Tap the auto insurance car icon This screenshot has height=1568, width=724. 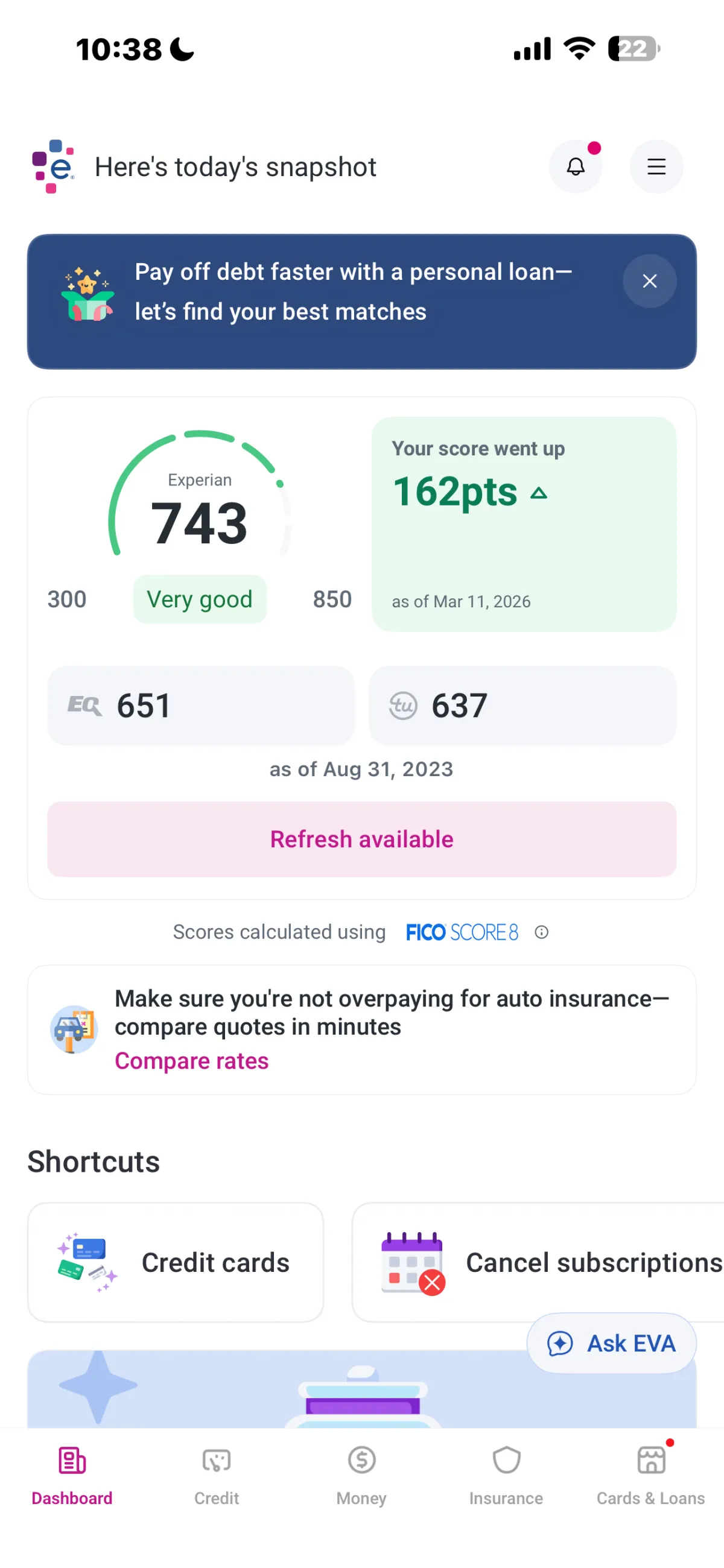74,1029
